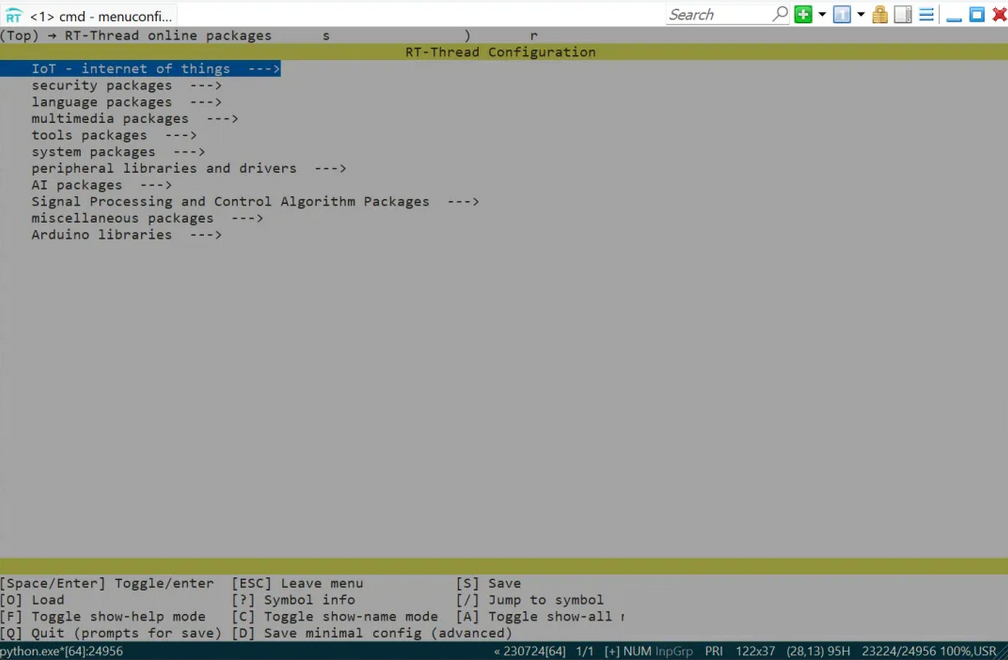Image resolution: width=1008 pixels, height=660 pixels.
Task: Enter IoT - internet of things menu
Action: click(140, 69)
